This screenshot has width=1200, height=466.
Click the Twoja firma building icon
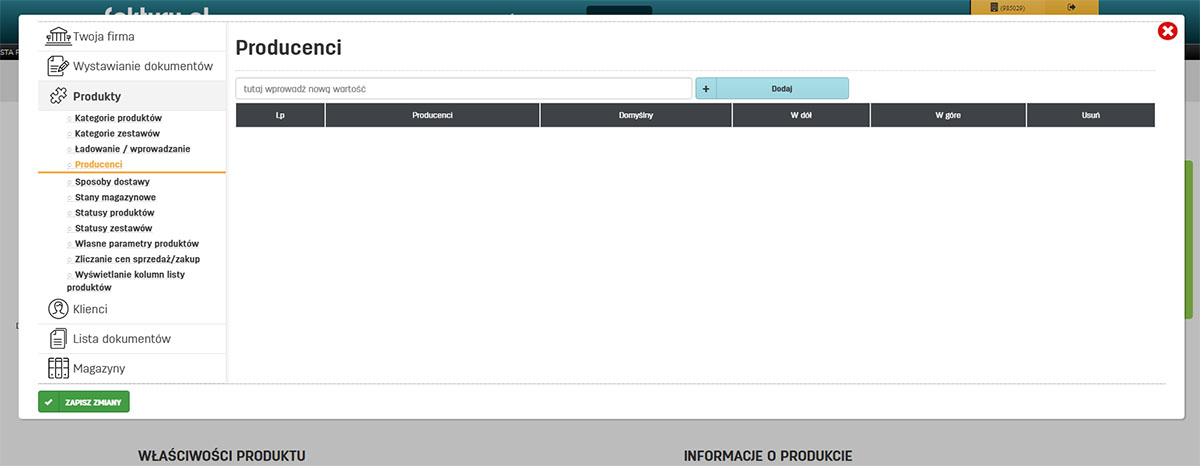tap(58, 37)
